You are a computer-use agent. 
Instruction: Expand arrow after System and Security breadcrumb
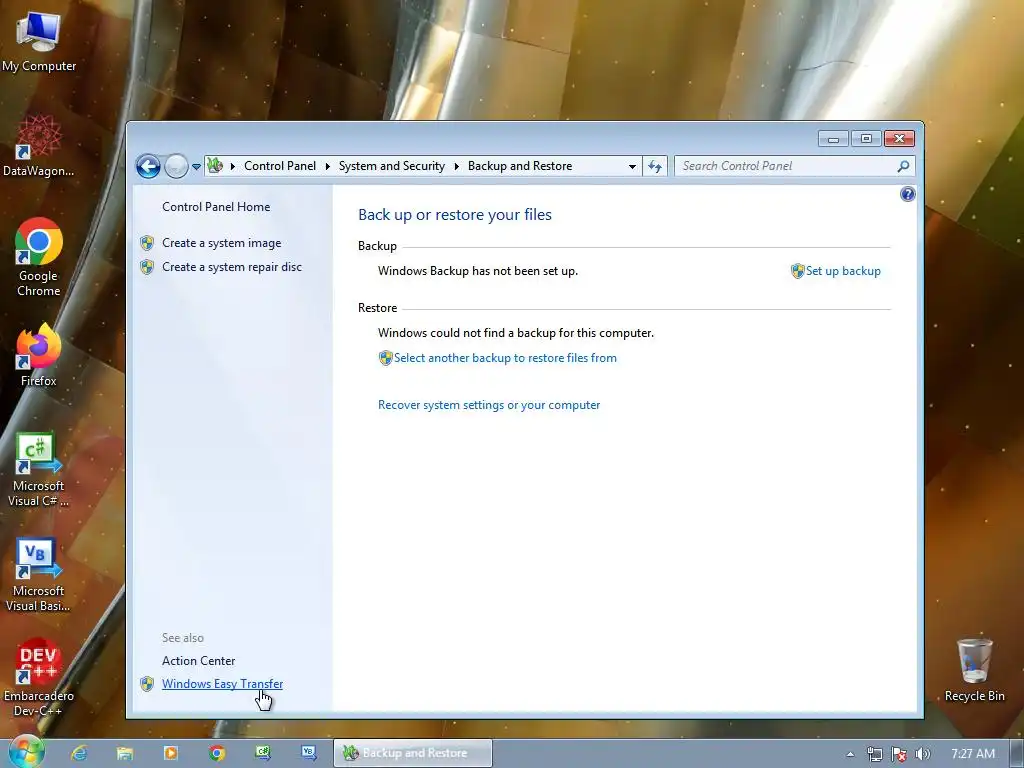coord(456,167)
